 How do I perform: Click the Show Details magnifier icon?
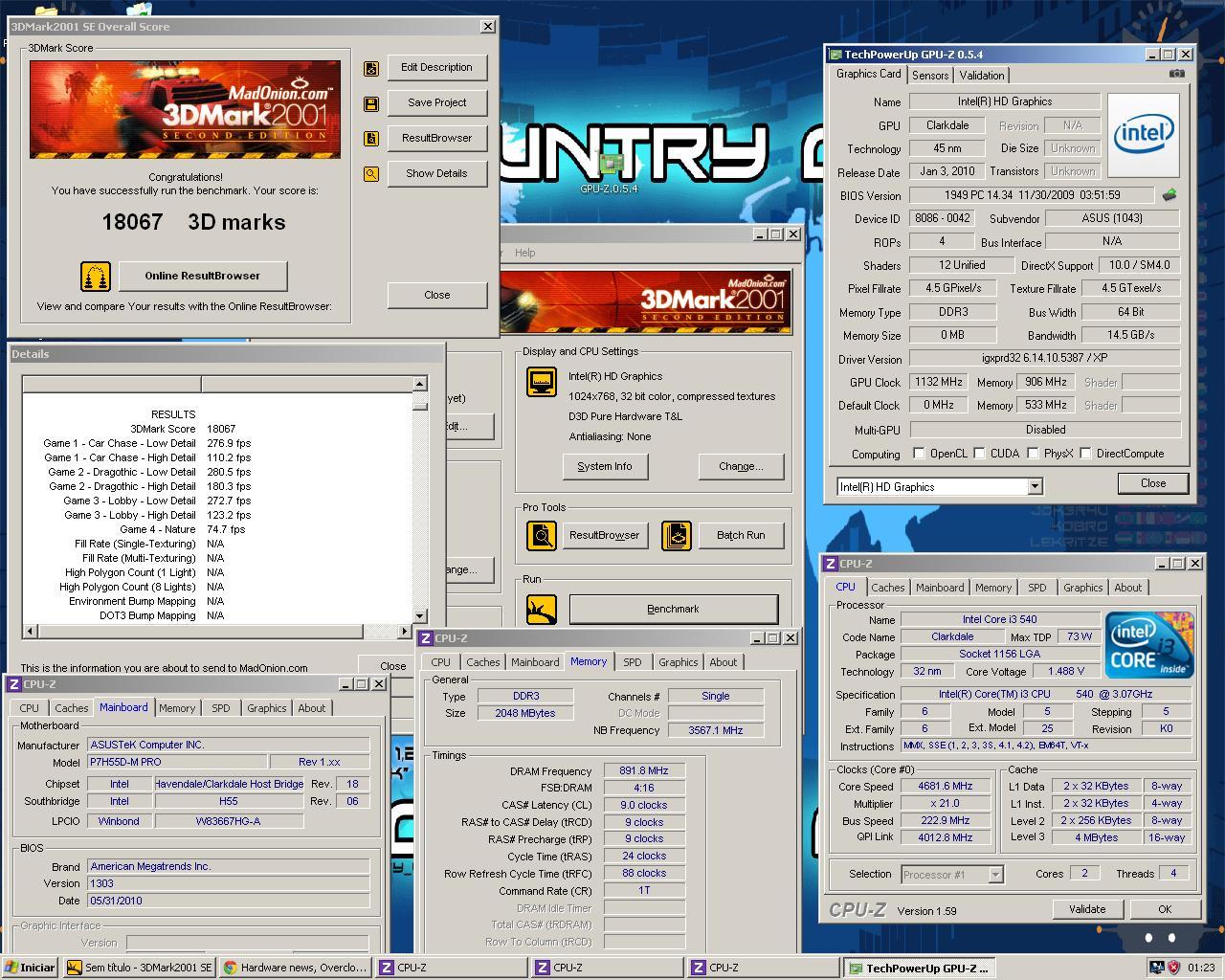coord(371,174)
